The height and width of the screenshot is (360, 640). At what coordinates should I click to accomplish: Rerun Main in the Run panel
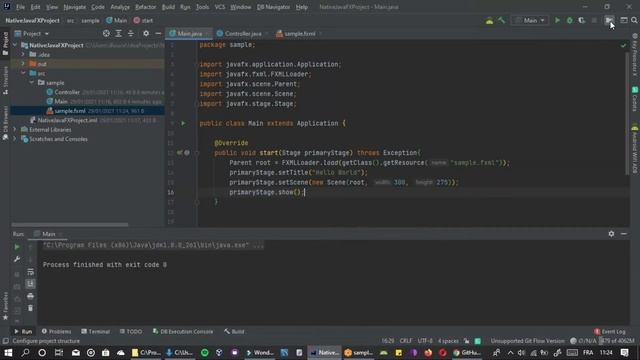17,247
